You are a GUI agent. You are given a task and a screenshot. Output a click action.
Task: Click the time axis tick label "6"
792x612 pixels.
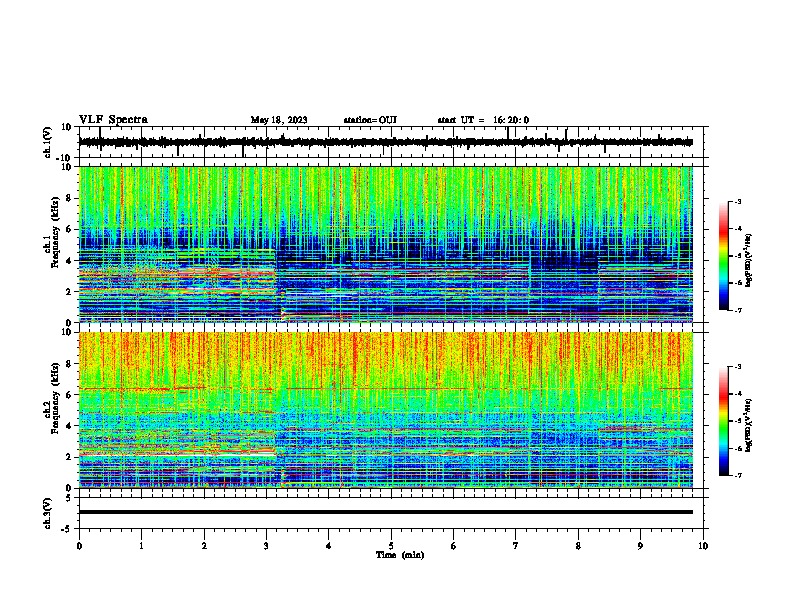454,546
